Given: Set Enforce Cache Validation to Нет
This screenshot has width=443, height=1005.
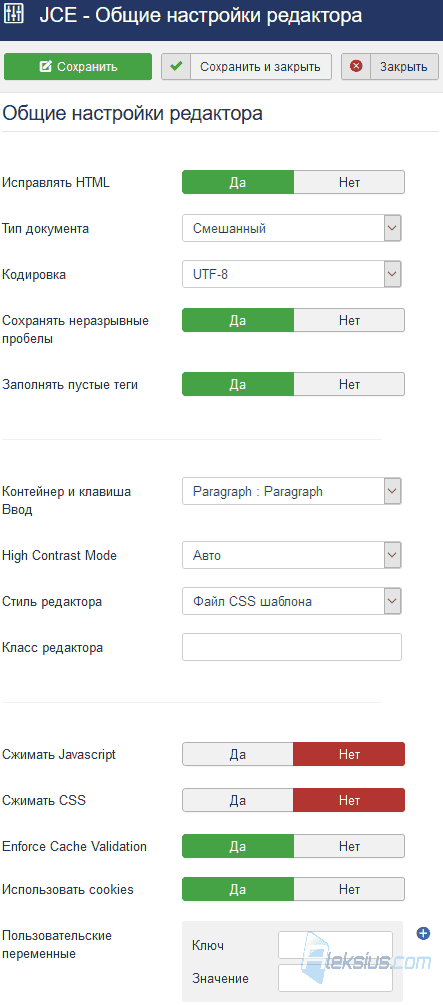Looking at the screenshot, I should click(349, 846).
